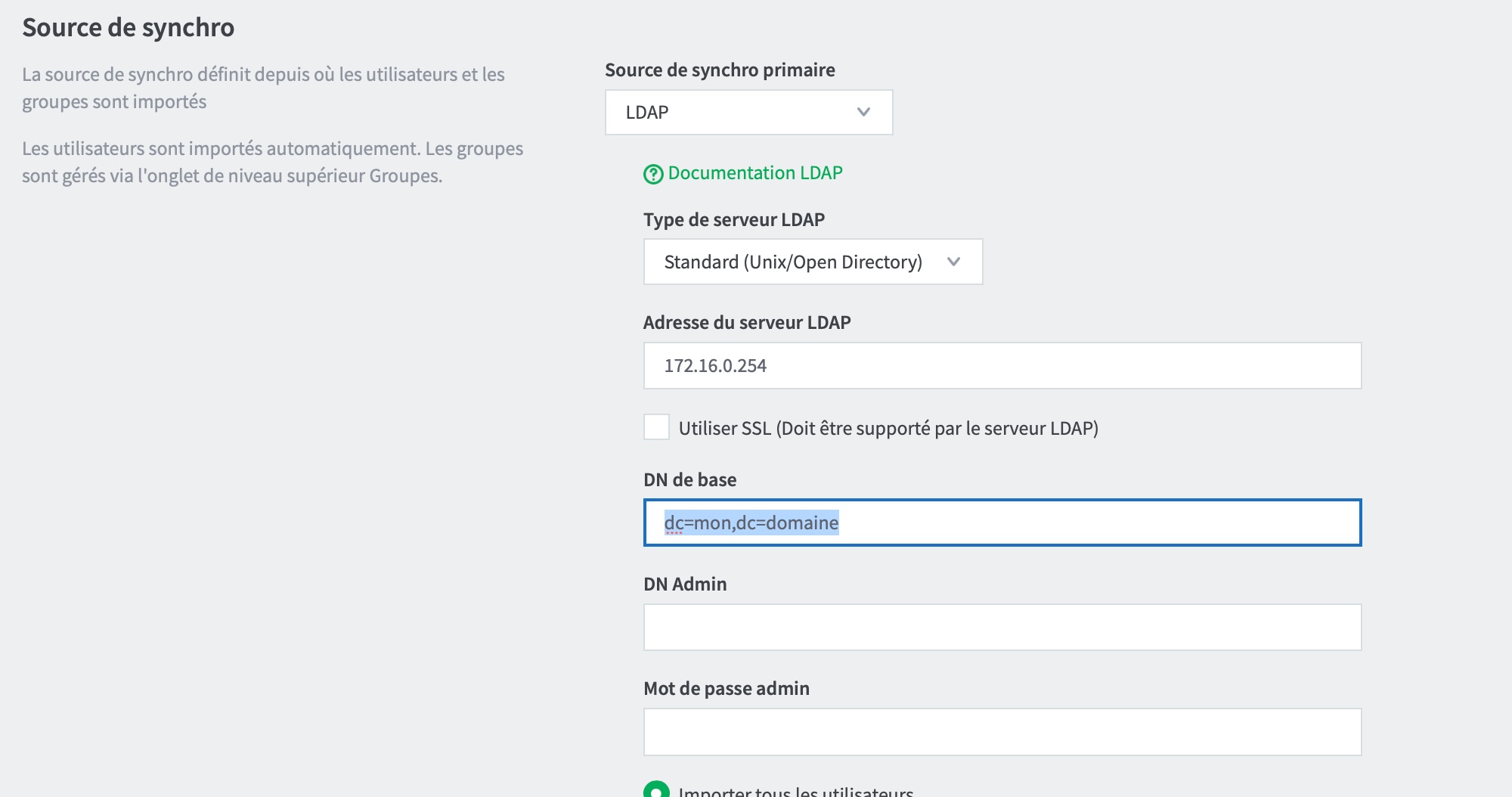This screenshot has height=797, width=1512.
Task: Click the question-mark help icon beside Documentation LDAP
Action: pyautogui.click(x=653, y=174)
